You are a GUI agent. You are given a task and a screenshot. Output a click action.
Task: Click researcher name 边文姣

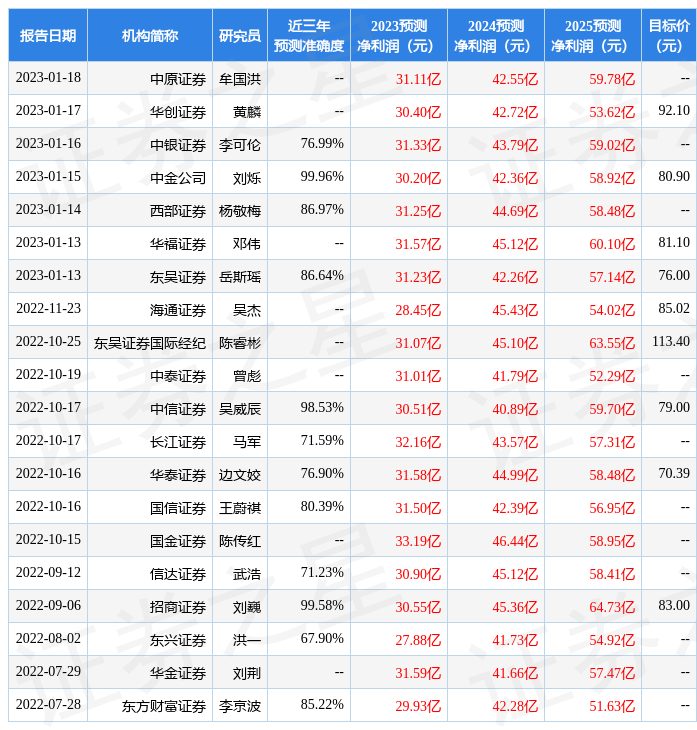(240, 476)
